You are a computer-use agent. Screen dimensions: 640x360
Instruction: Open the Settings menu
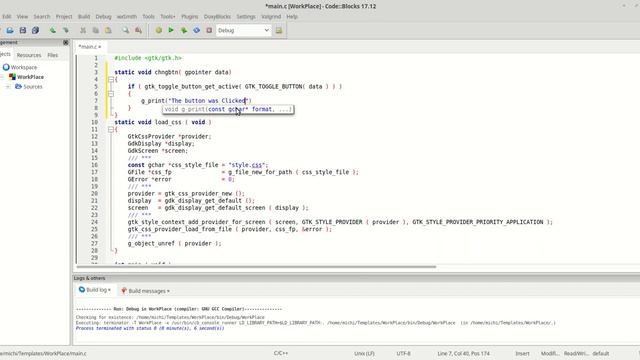[x=246, y=17]
